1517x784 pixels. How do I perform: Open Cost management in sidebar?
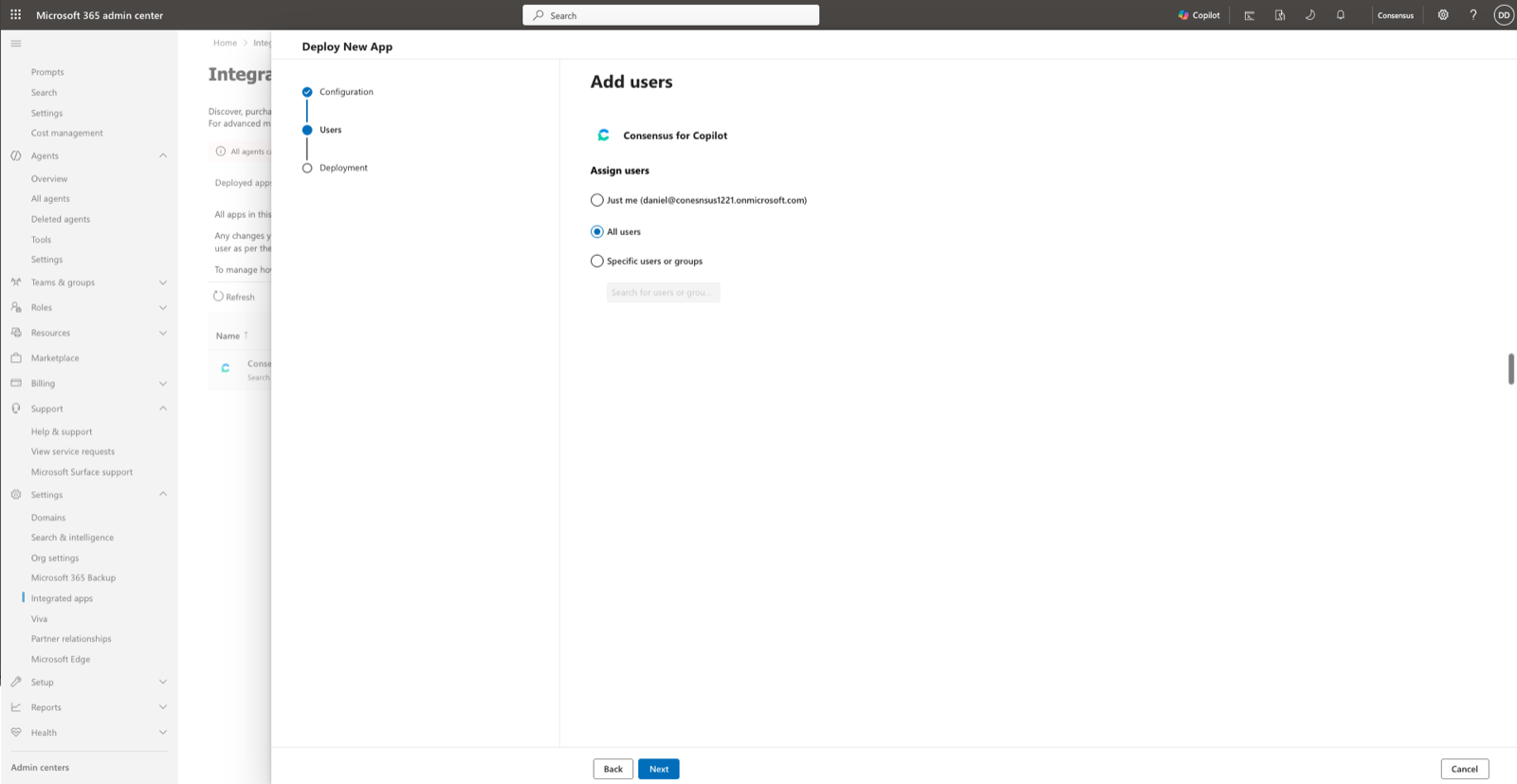click(66, 133)
